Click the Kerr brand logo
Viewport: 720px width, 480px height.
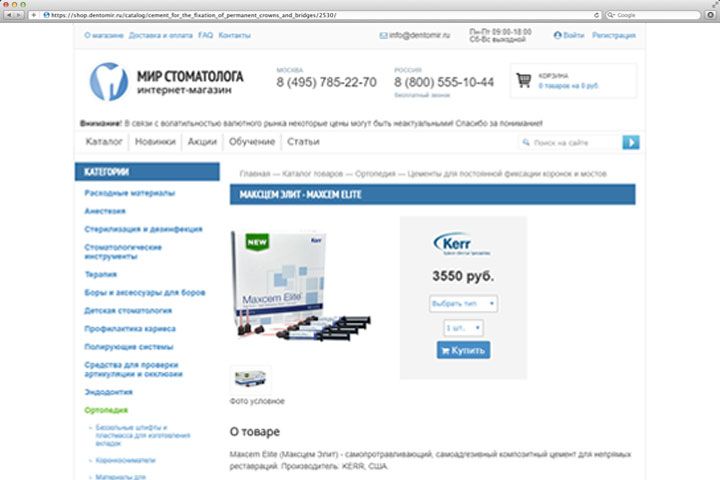[x=462, y=244]
